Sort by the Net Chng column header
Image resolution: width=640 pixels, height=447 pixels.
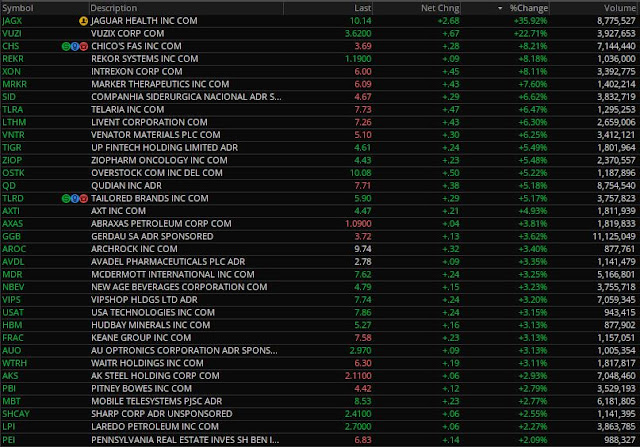pyautogui.click(x=440, y=8)
